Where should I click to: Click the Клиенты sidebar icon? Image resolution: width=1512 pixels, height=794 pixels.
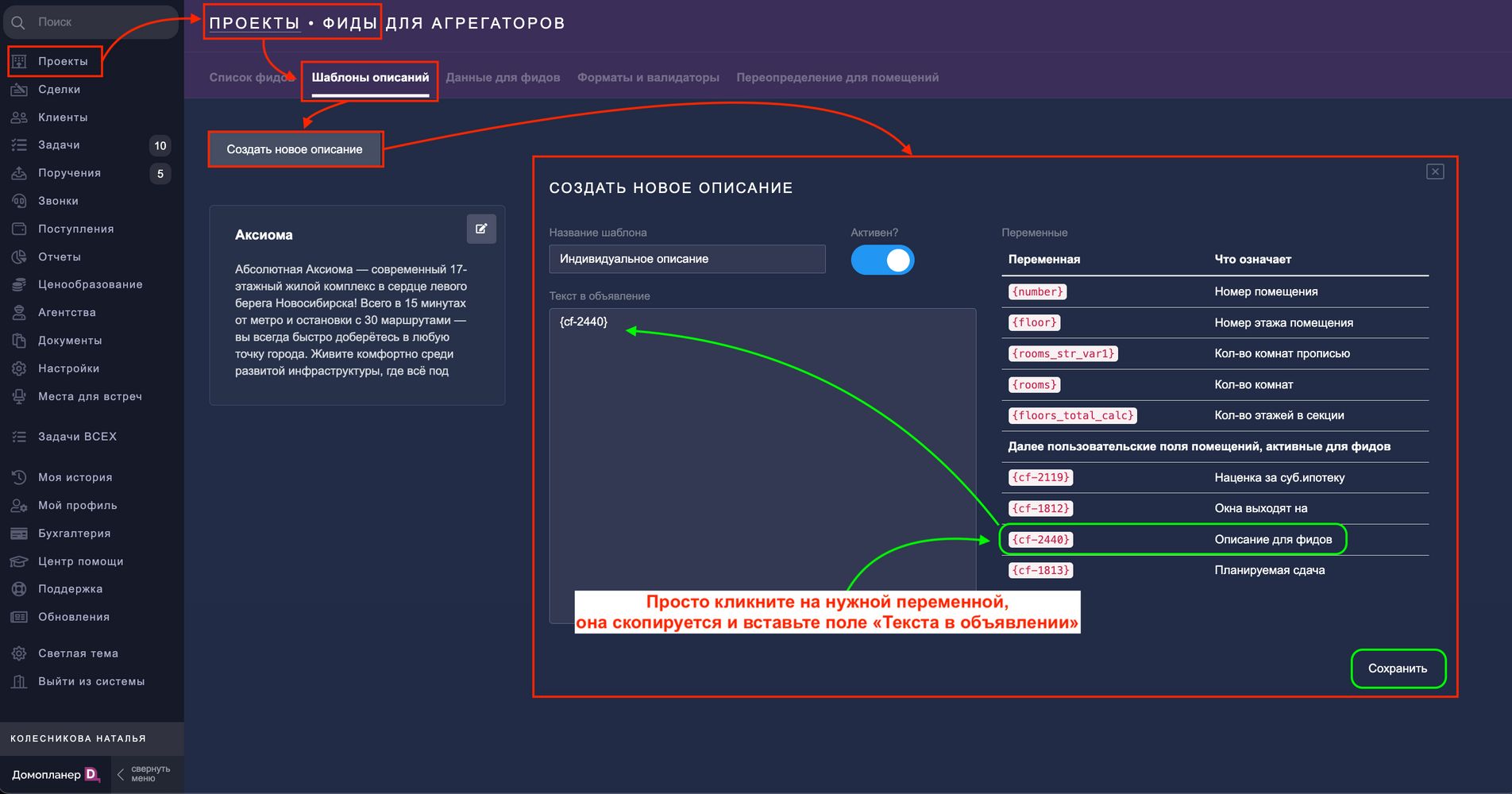point(19,118)
